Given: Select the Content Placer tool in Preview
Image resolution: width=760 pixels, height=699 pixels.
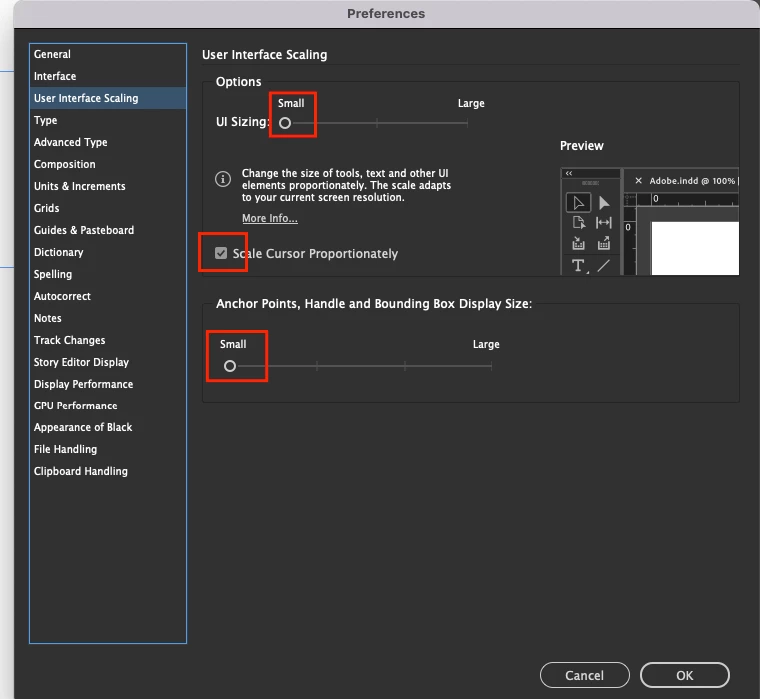Looking at the screenshot, I should pyautogui.click(x=603, y=243).
